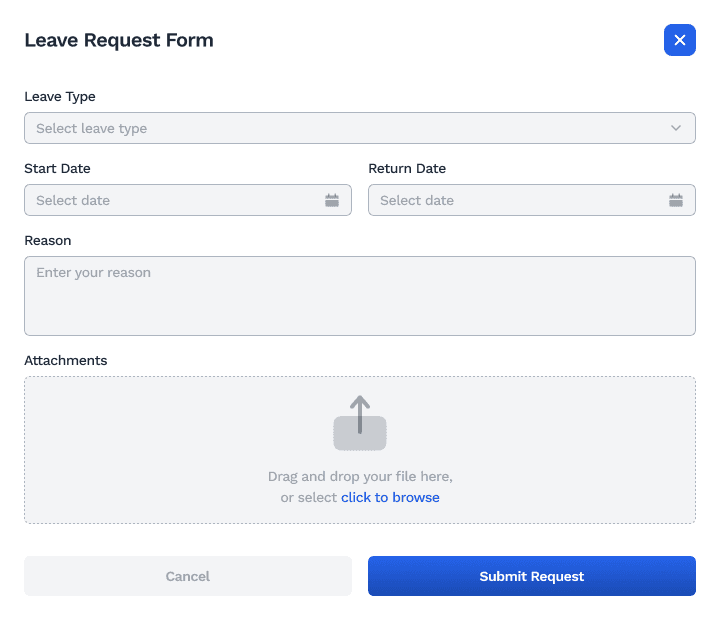
Task: Open the Select leave type combo box
Action: click(340, 128)
